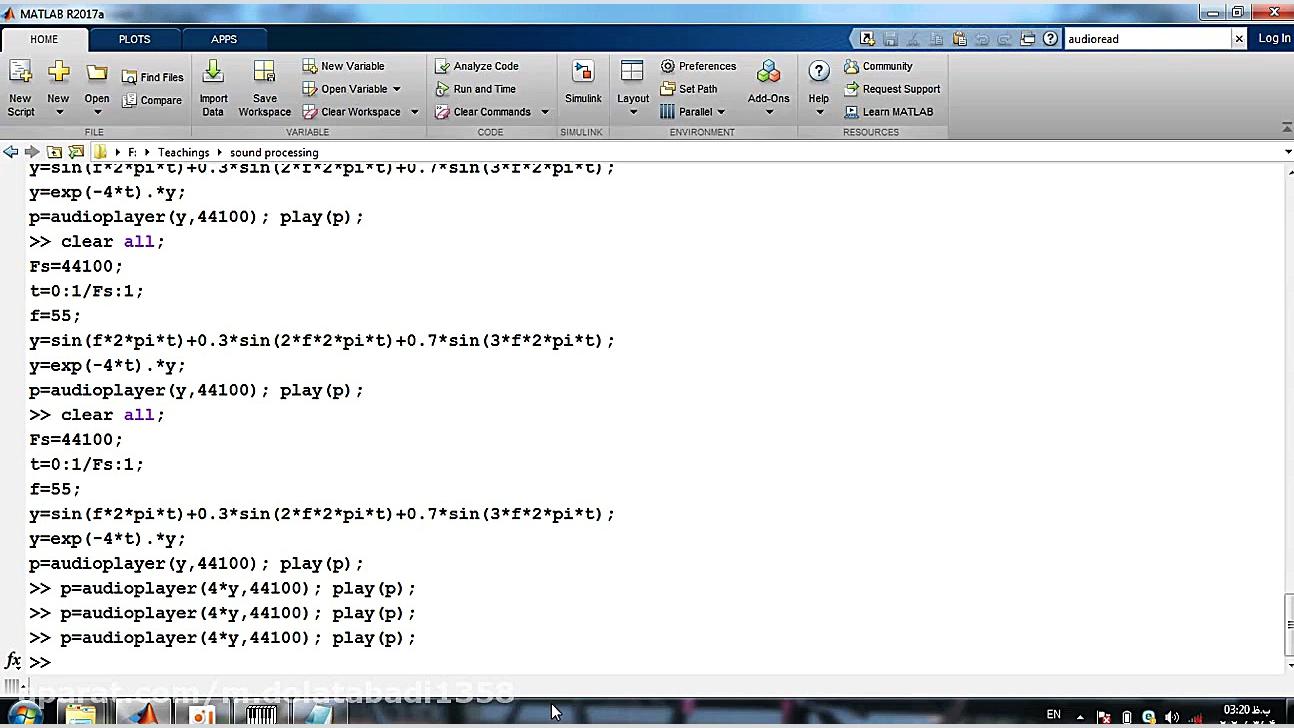Expand the Open file dropdown
This screenshot has height=728, width=1294.
point(97,112)
